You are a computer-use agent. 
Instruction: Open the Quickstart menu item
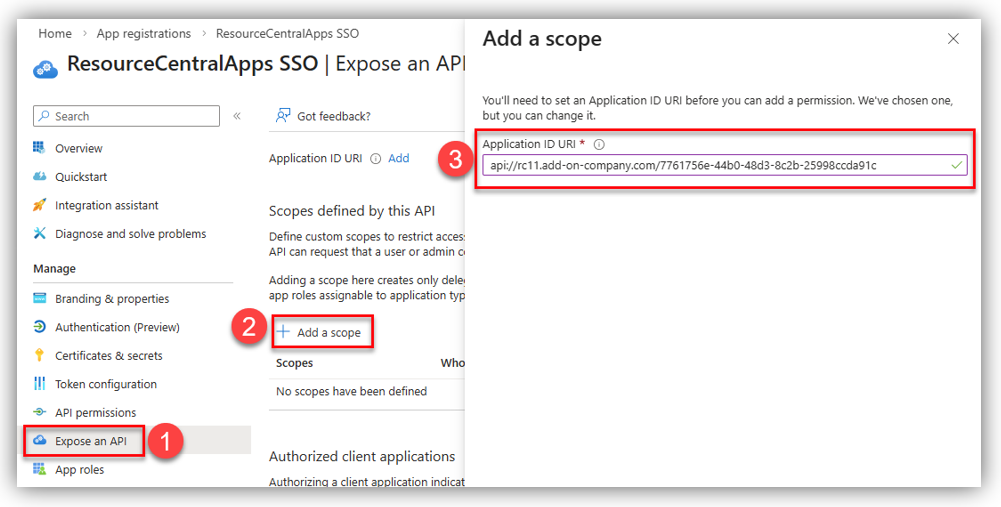point(81,177)
